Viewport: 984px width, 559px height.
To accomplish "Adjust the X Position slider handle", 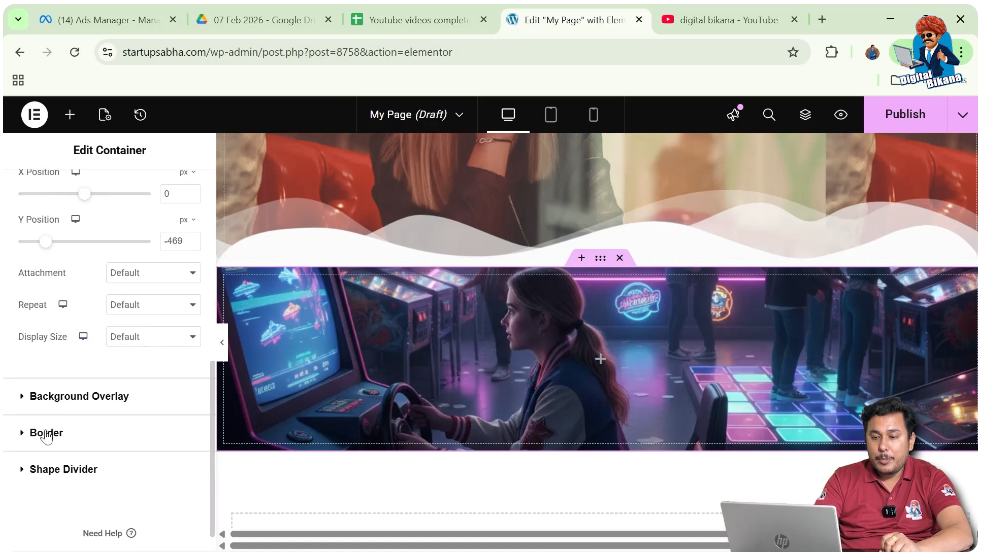I will pos(84,194).
